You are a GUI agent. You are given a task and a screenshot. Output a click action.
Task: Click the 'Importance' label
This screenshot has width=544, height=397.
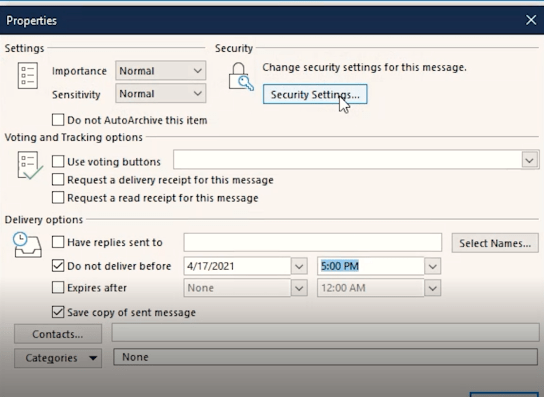(79, 71)
